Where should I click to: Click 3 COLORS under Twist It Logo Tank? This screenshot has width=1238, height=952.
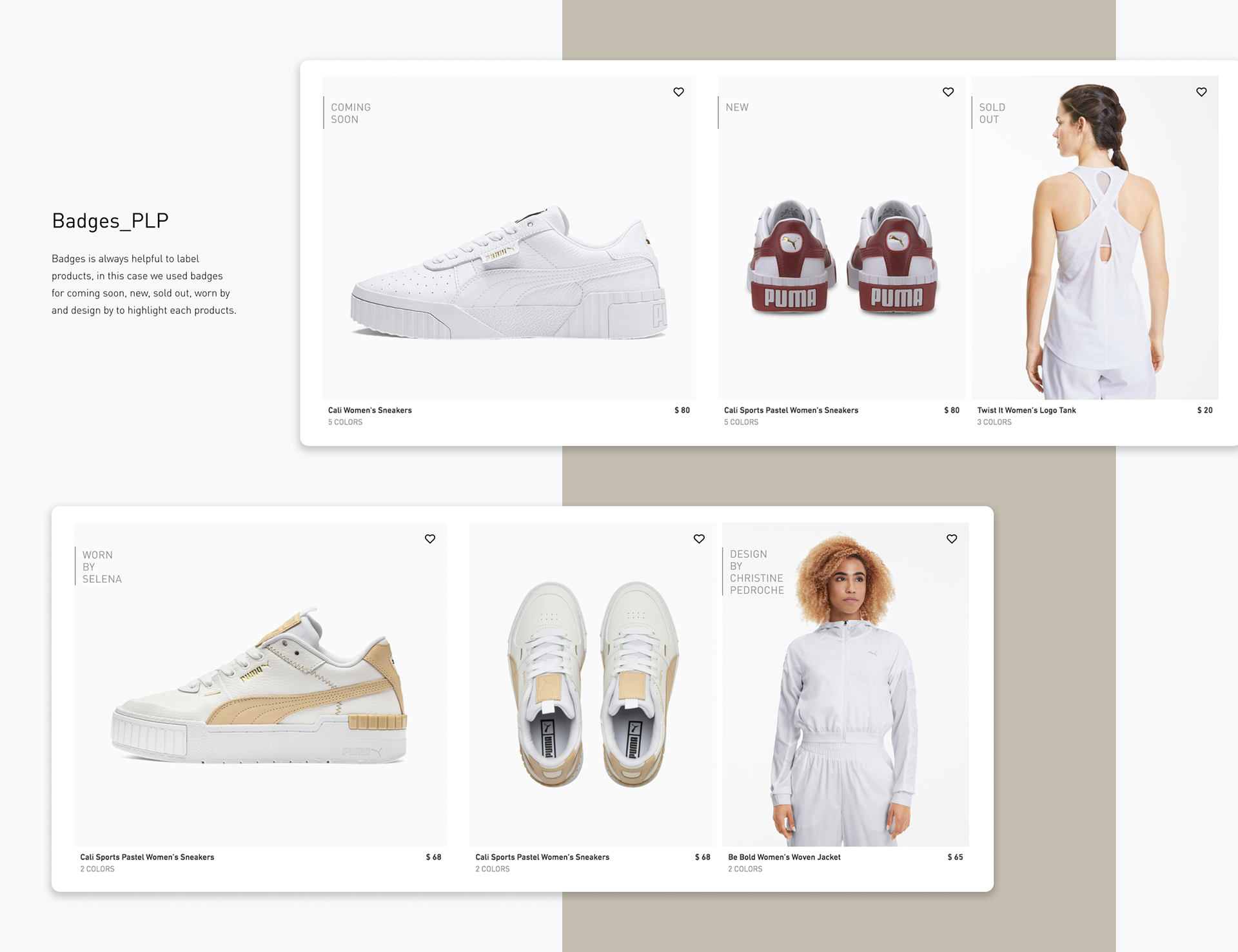994,422
